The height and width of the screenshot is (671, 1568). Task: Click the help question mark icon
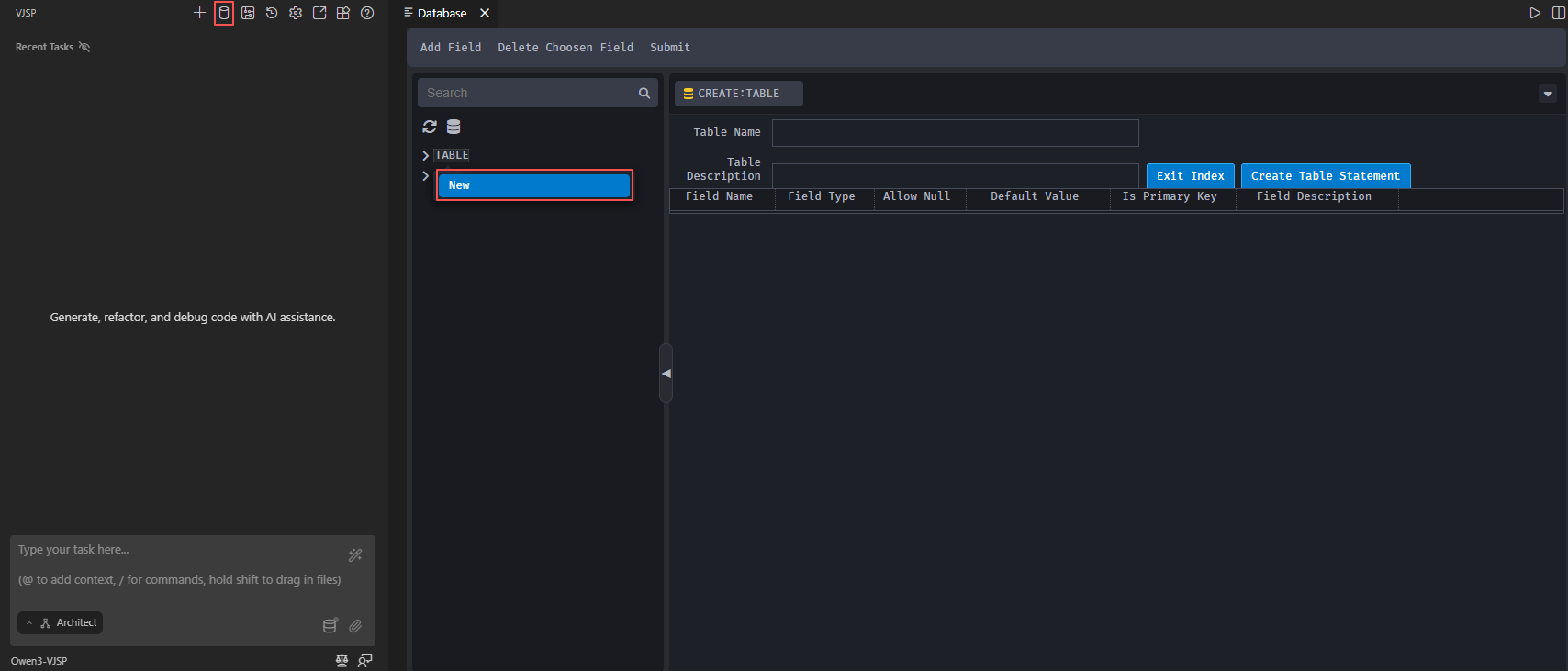(x=367, y=13)
